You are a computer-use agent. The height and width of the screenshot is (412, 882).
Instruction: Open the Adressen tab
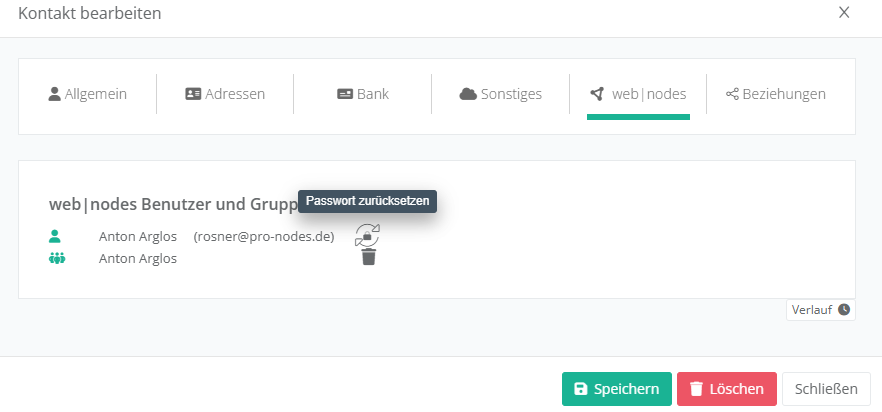(225, 94)
